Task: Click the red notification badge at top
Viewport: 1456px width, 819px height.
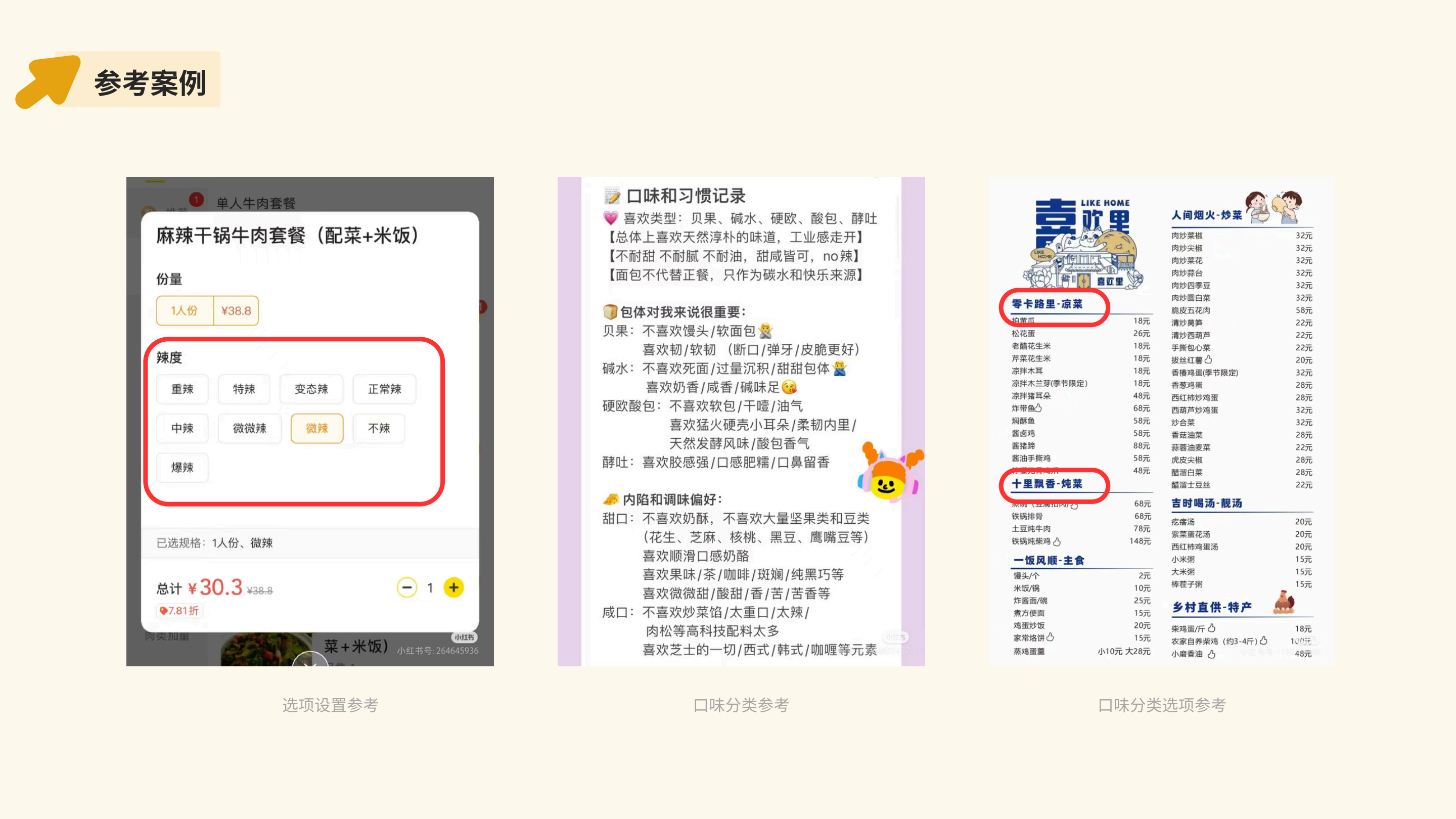Action: [x=196, y=200]
